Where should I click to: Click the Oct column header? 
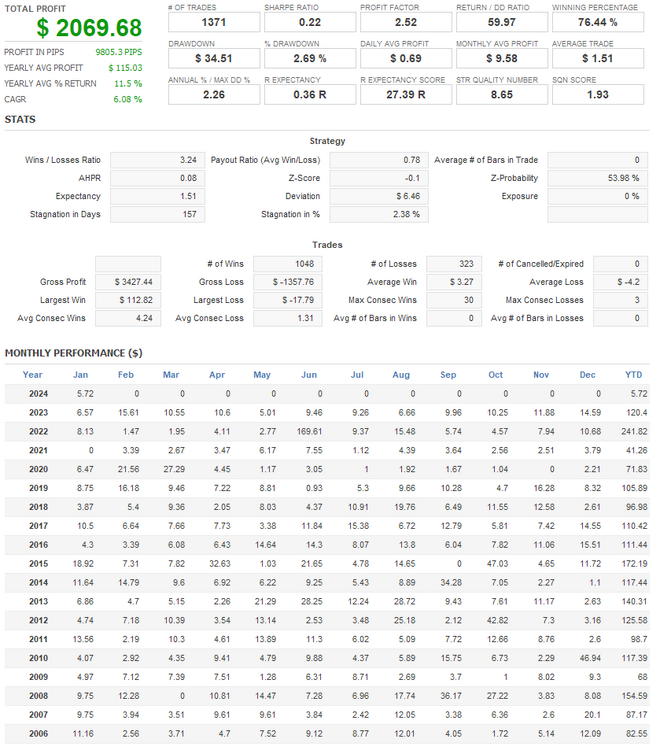tap(495, 375)
